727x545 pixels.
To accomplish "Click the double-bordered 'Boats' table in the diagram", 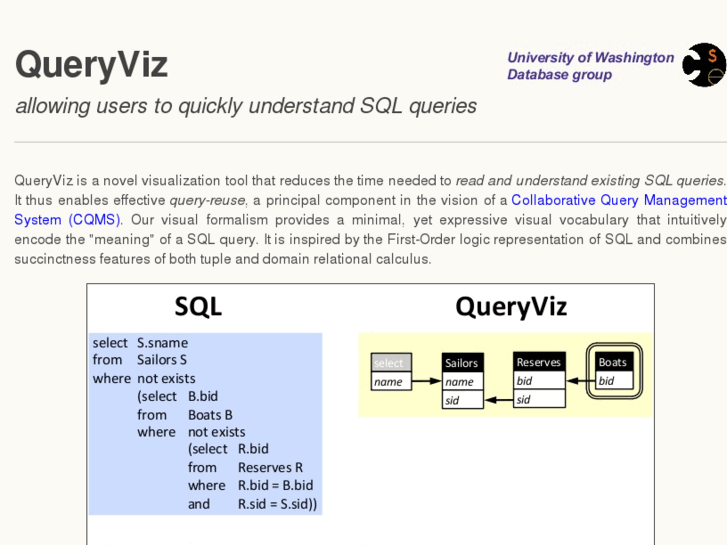I will tap(614, 371).
